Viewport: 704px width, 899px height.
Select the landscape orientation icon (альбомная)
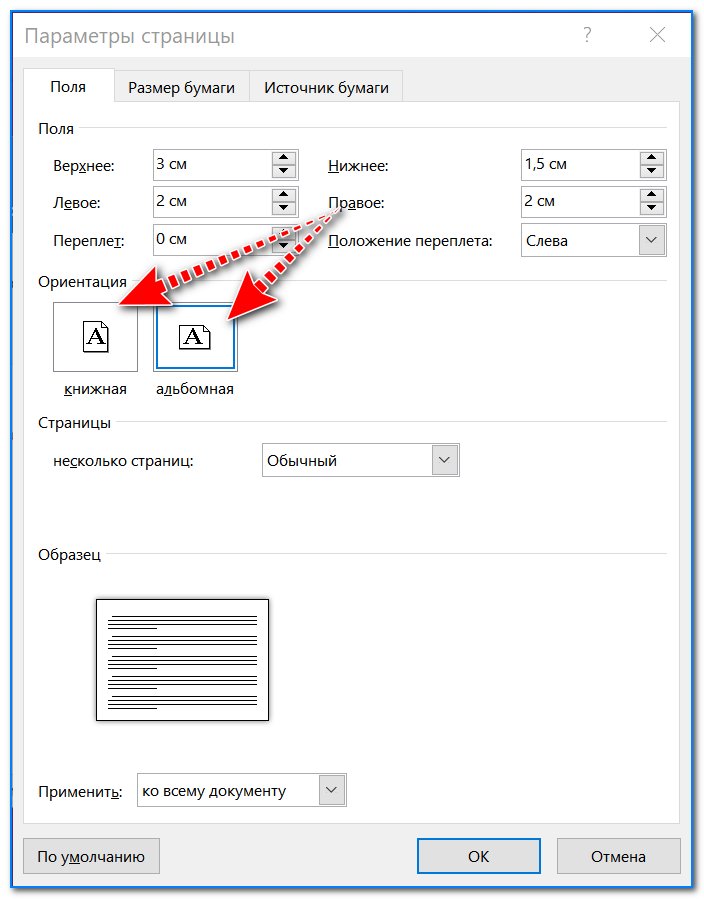coord(195,337)
